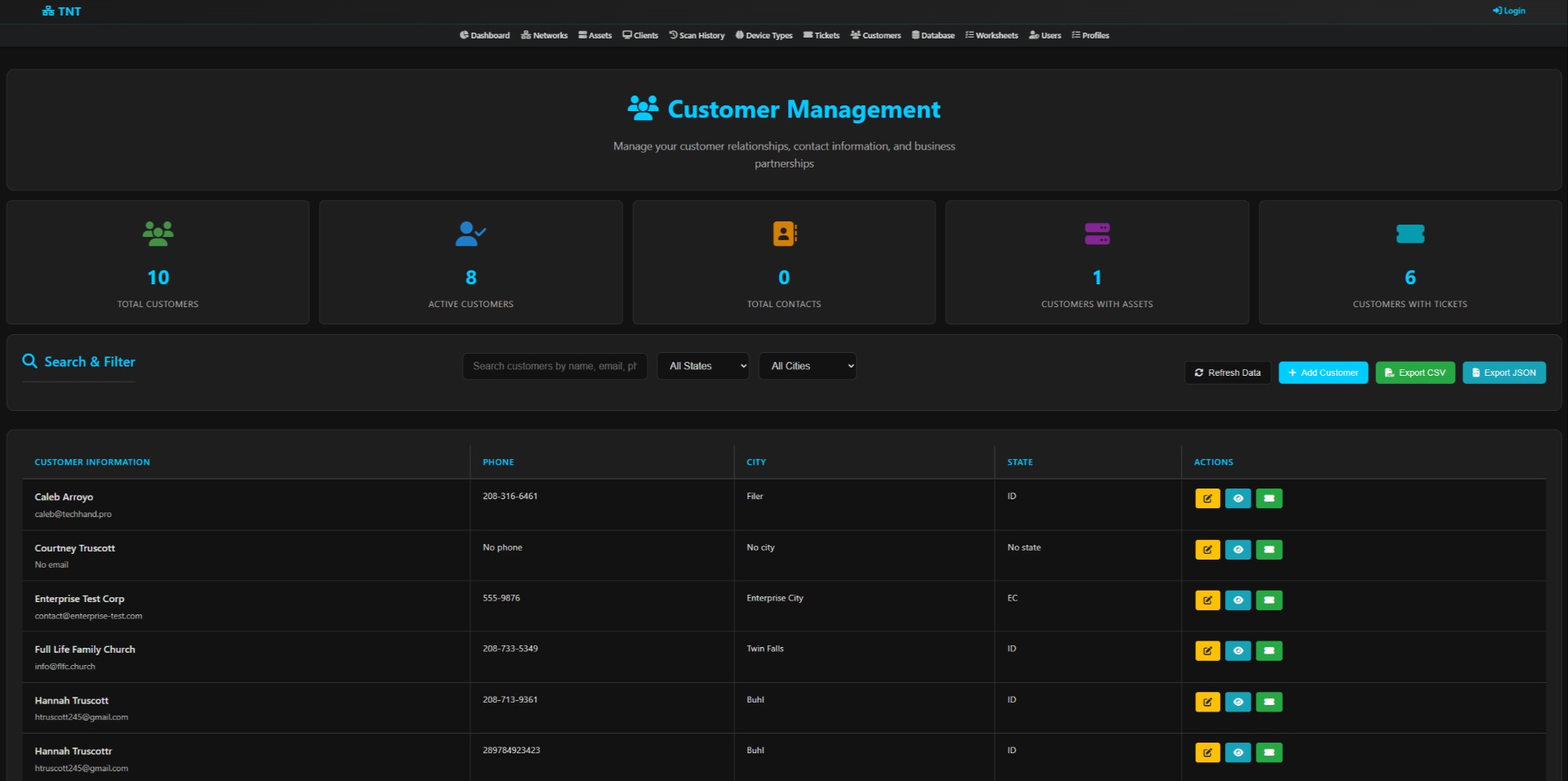
Task: Click the Add Customer button
Action: pos(1322,373)
